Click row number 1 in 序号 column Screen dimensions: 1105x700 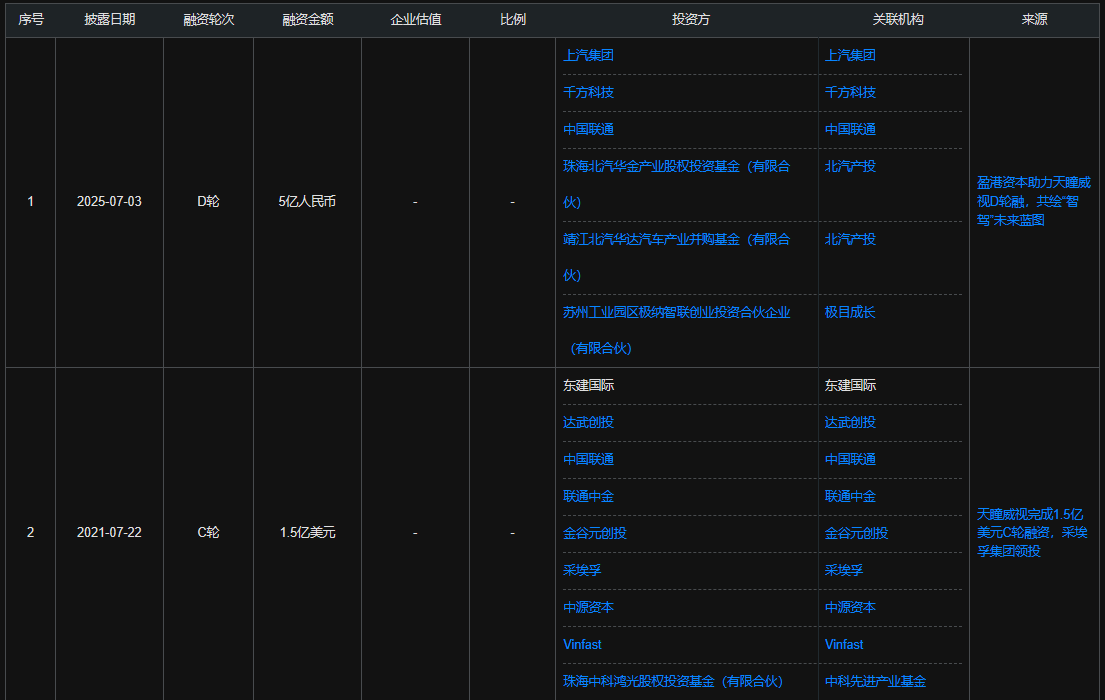(x=30, y=202)
